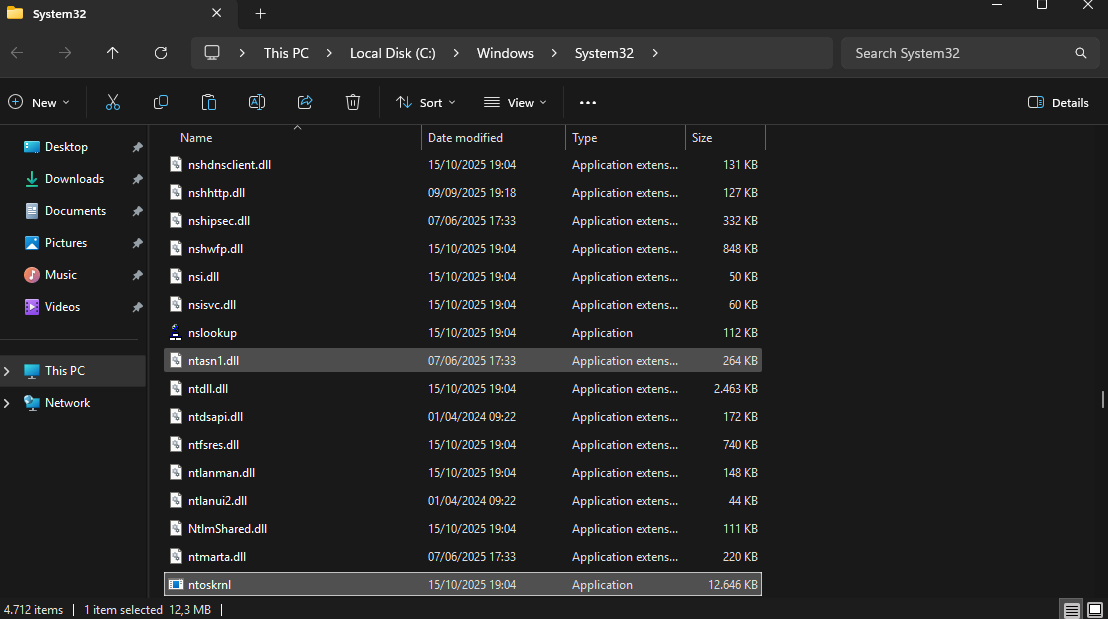Click chevron after Windows in breadcrumb
The image size is (1108, 619).
coord(554,53)
